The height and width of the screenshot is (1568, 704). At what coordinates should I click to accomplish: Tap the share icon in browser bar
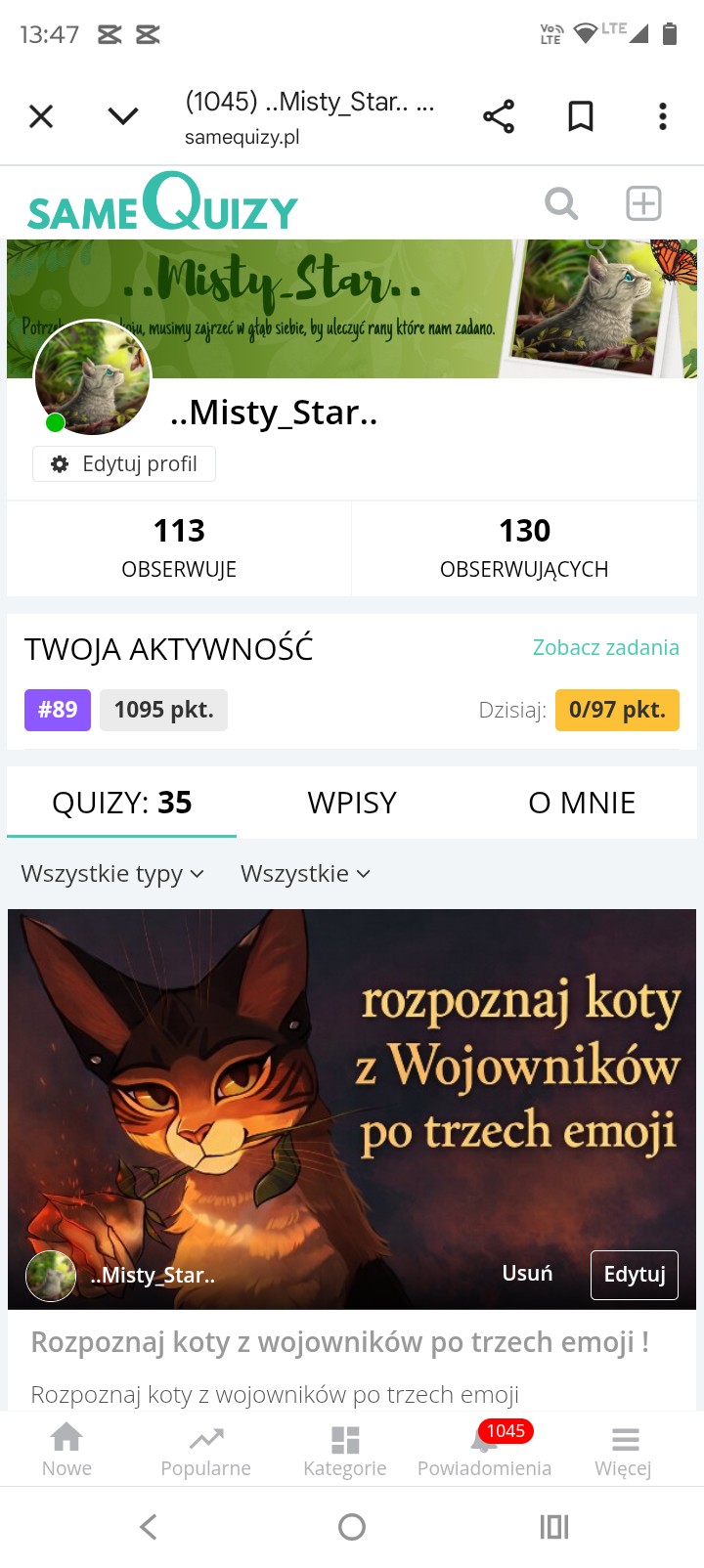click(x=499, y=116)
